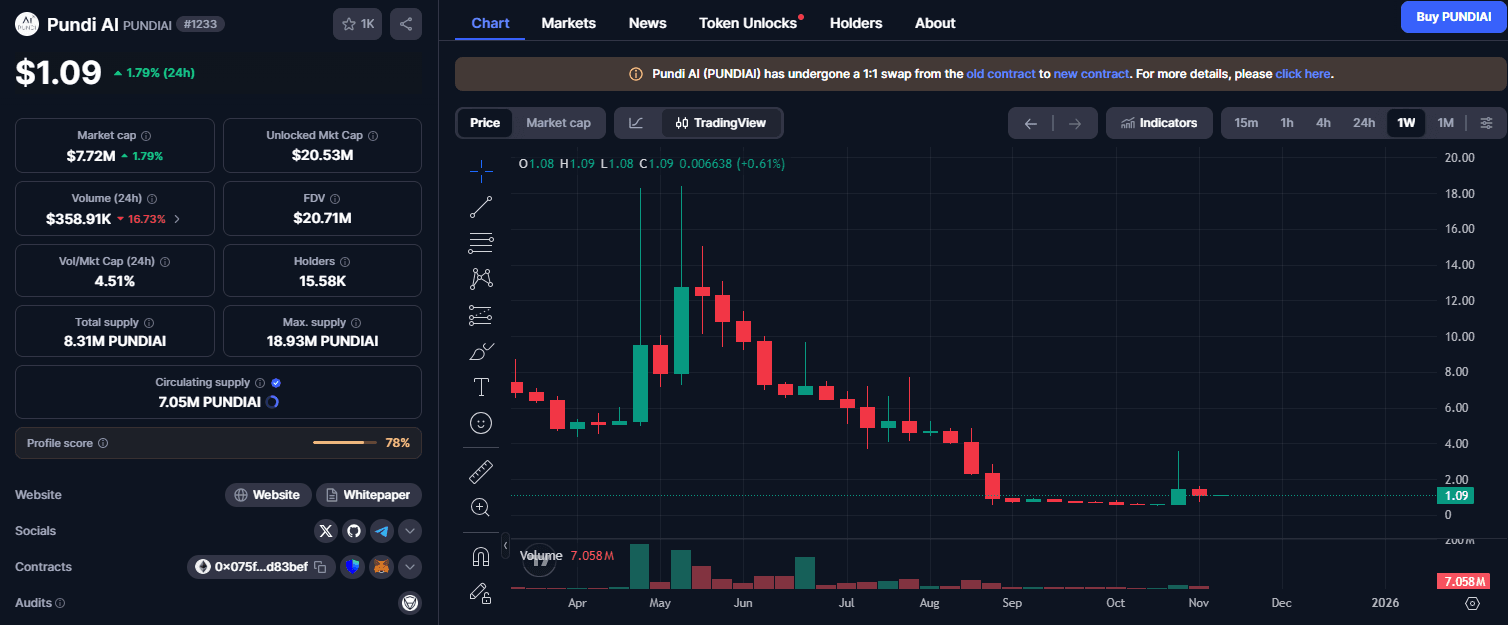Image resolution: width=1508 pixels, height=625 pixels.
Task: Activate the zoom-in tool on chart toolbar
Action: [481, 507]
